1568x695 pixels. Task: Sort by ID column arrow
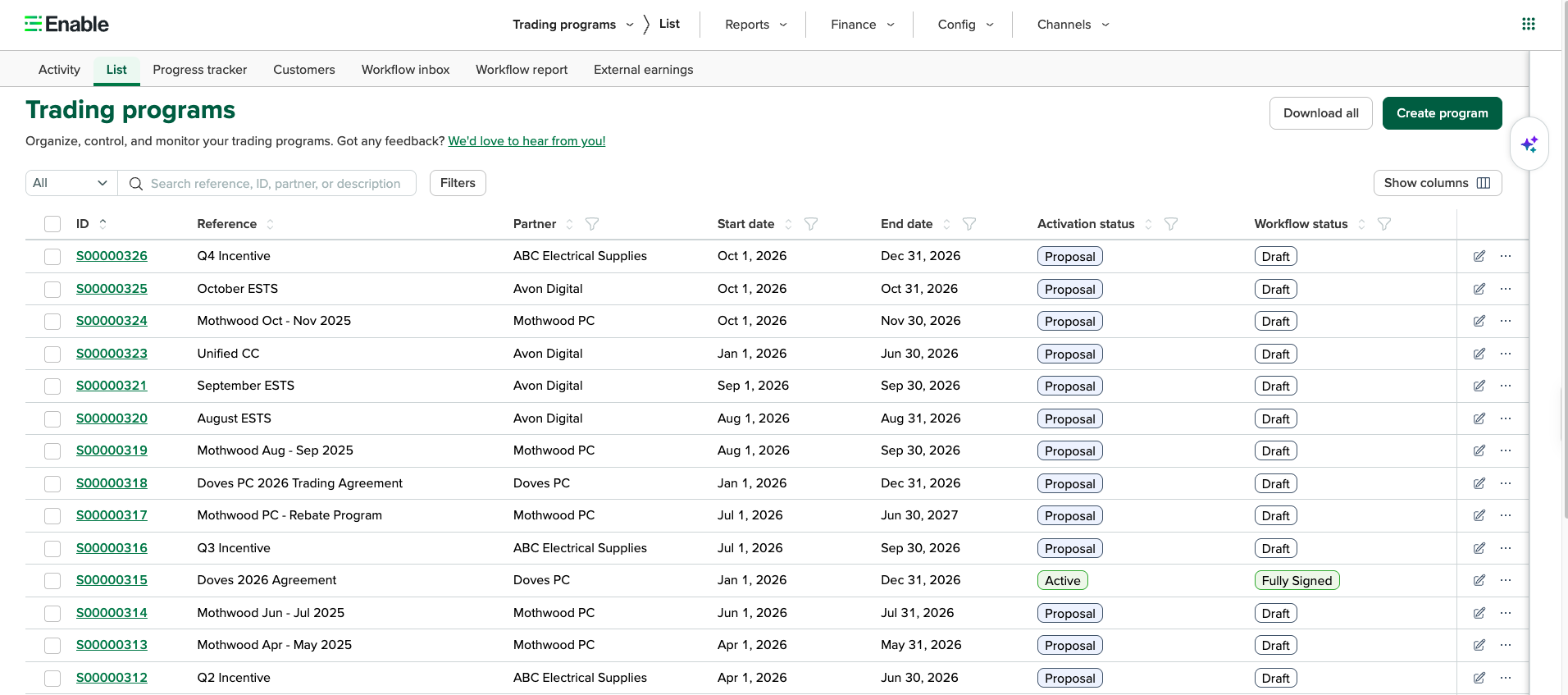click(x=103, y=224)
